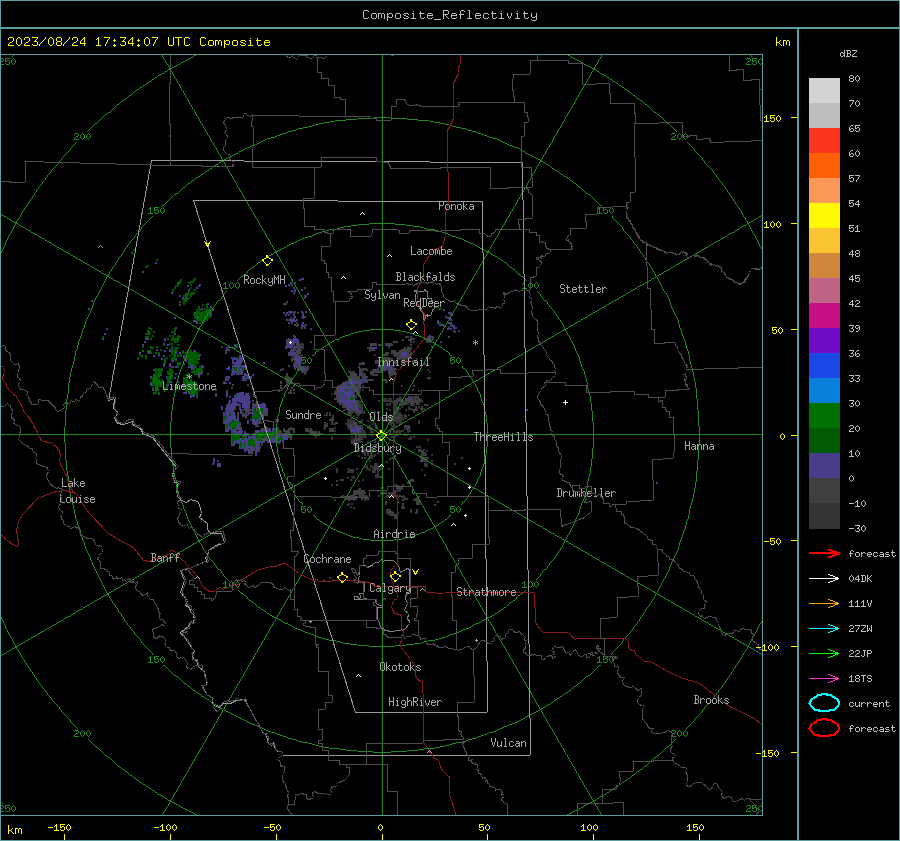Screen dimensions: 900x841
Task: Click the mauve pink swatch between 45 and 42
Action: pos(824,290)
